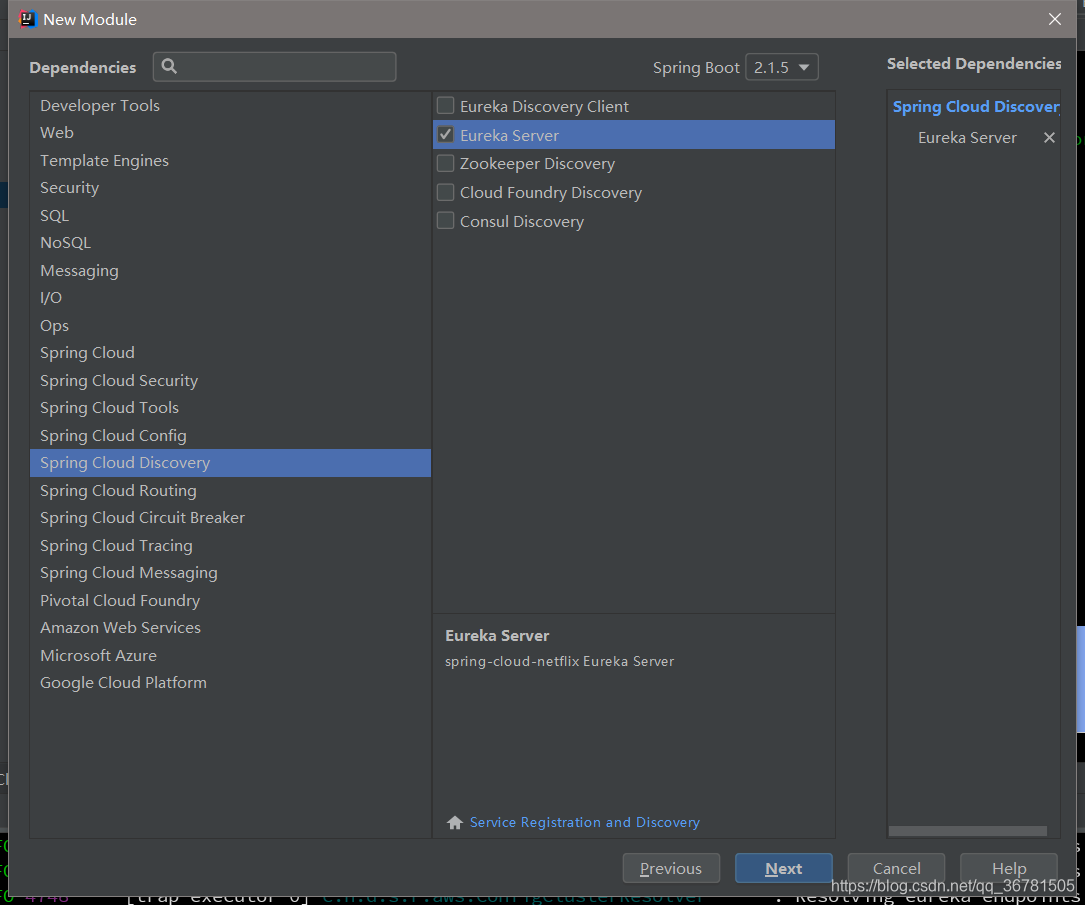Screen dimensions: 1085x905
Task: Select the Spring Cloud Tools category
Action: point(230,408)
